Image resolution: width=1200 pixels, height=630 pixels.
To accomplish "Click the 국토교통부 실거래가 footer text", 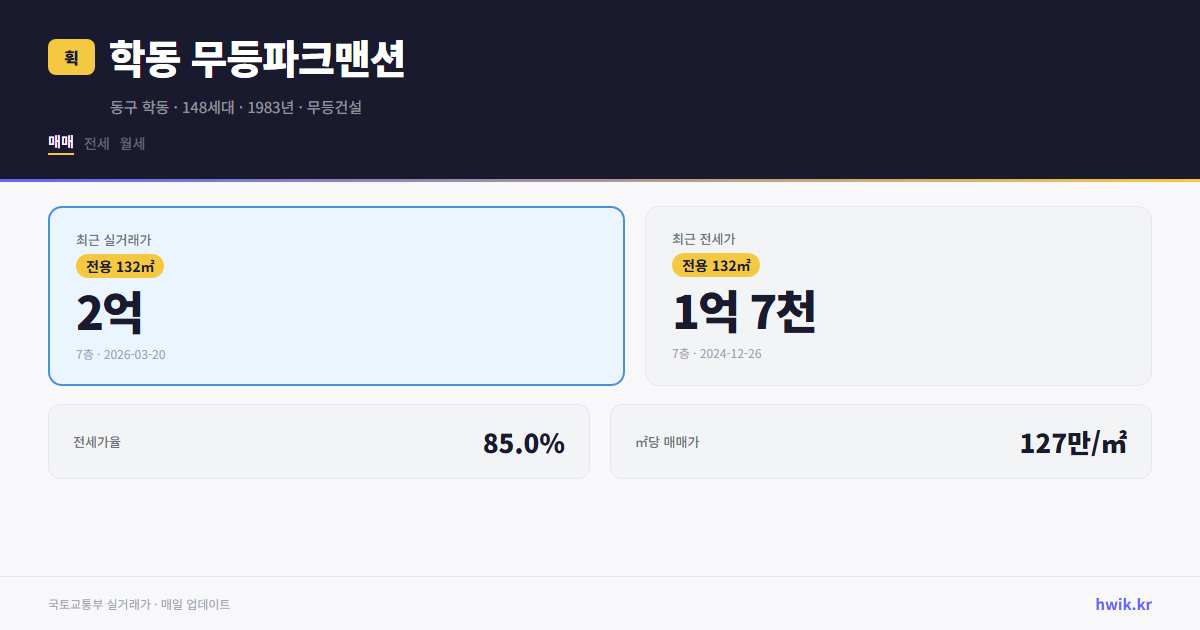I will 138,604.
